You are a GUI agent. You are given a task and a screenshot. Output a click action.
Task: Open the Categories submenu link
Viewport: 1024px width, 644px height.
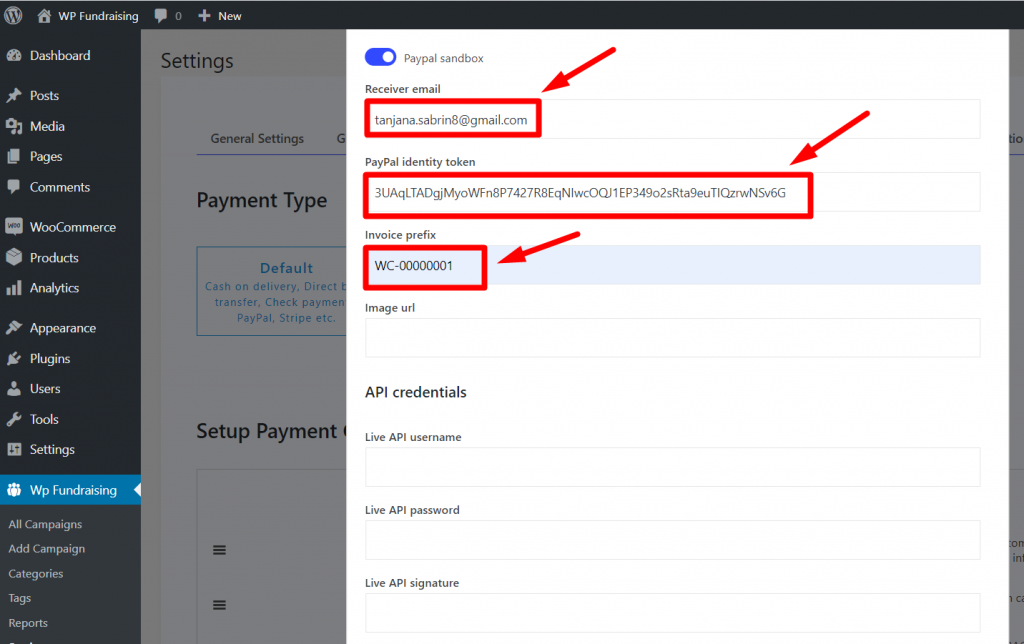point(36,573)
